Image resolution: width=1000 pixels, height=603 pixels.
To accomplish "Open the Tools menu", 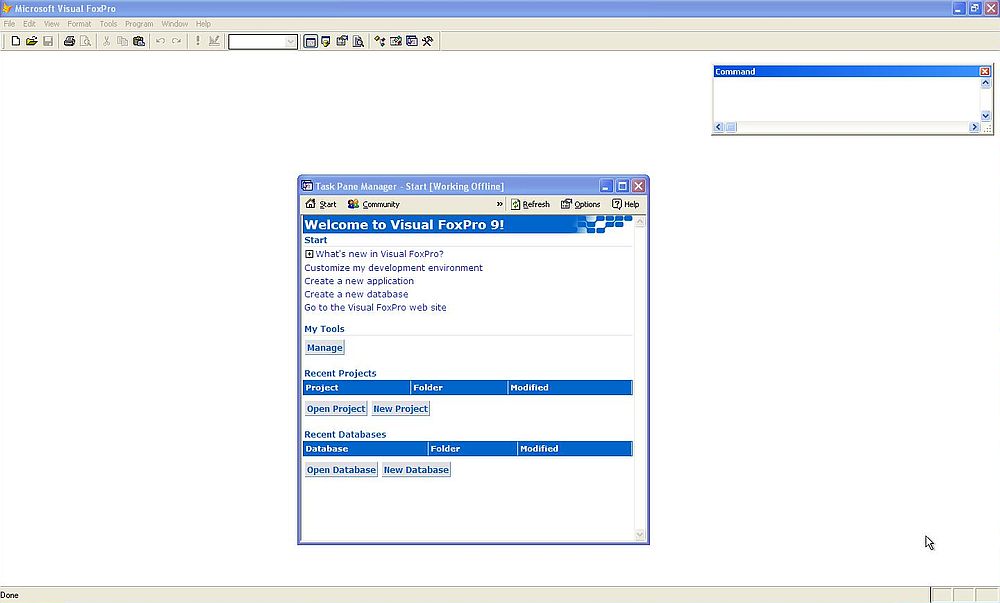I will click(108, 24).
